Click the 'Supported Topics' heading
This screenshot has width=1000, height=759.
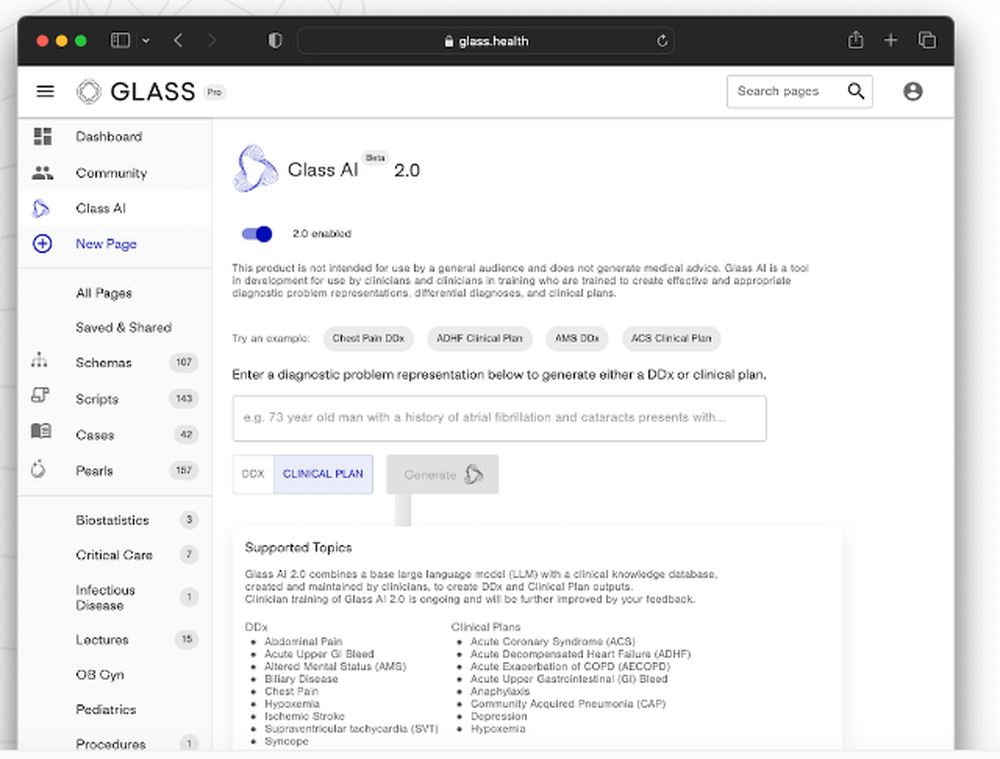298,547
